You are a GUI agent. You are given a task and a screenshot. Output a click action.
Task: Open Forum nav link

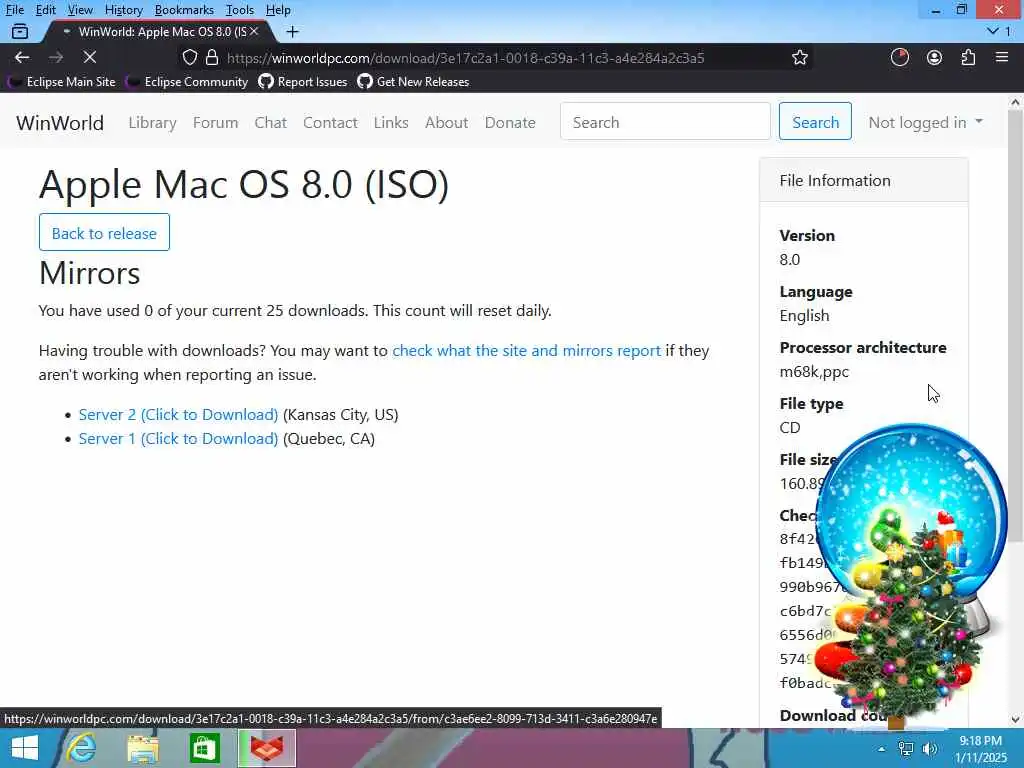pos(216,123)
